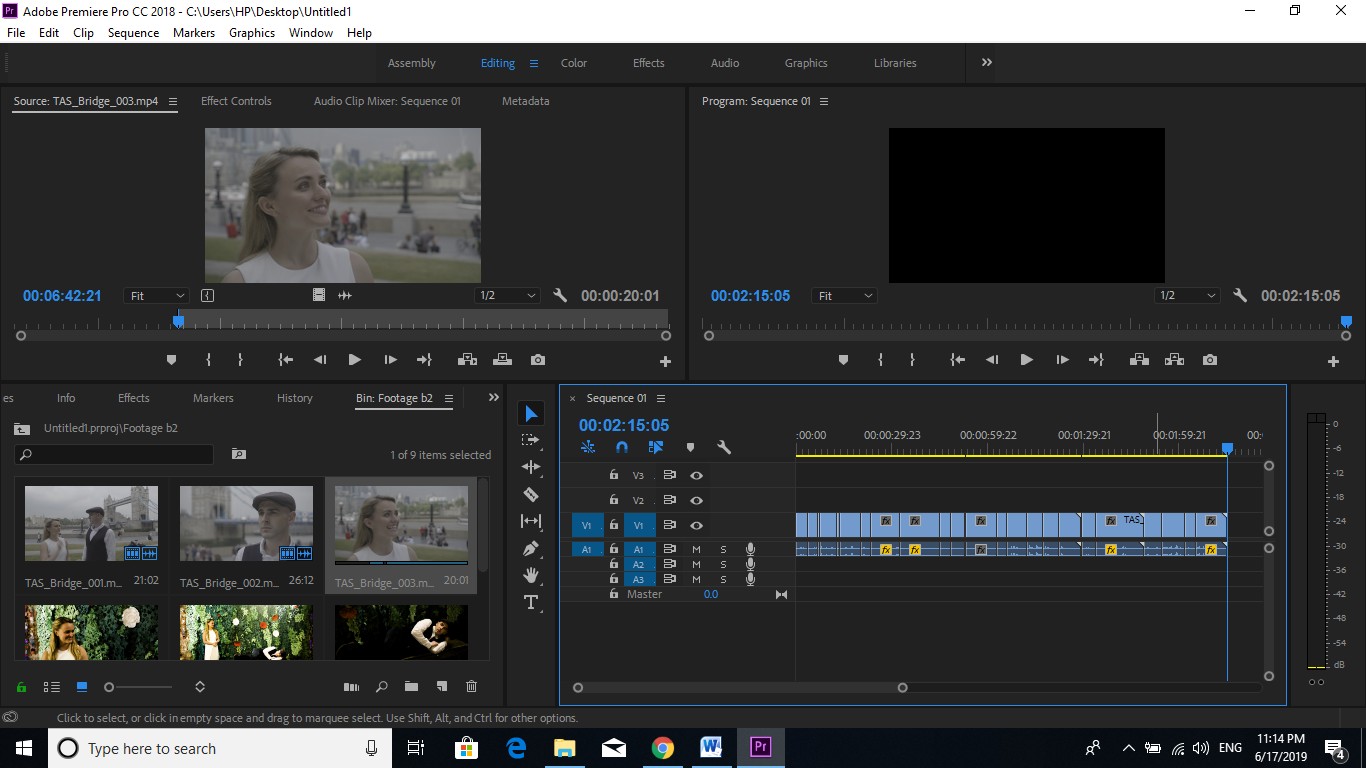Open the Sequence menu

pyautogui.click(x=133, y=33)
